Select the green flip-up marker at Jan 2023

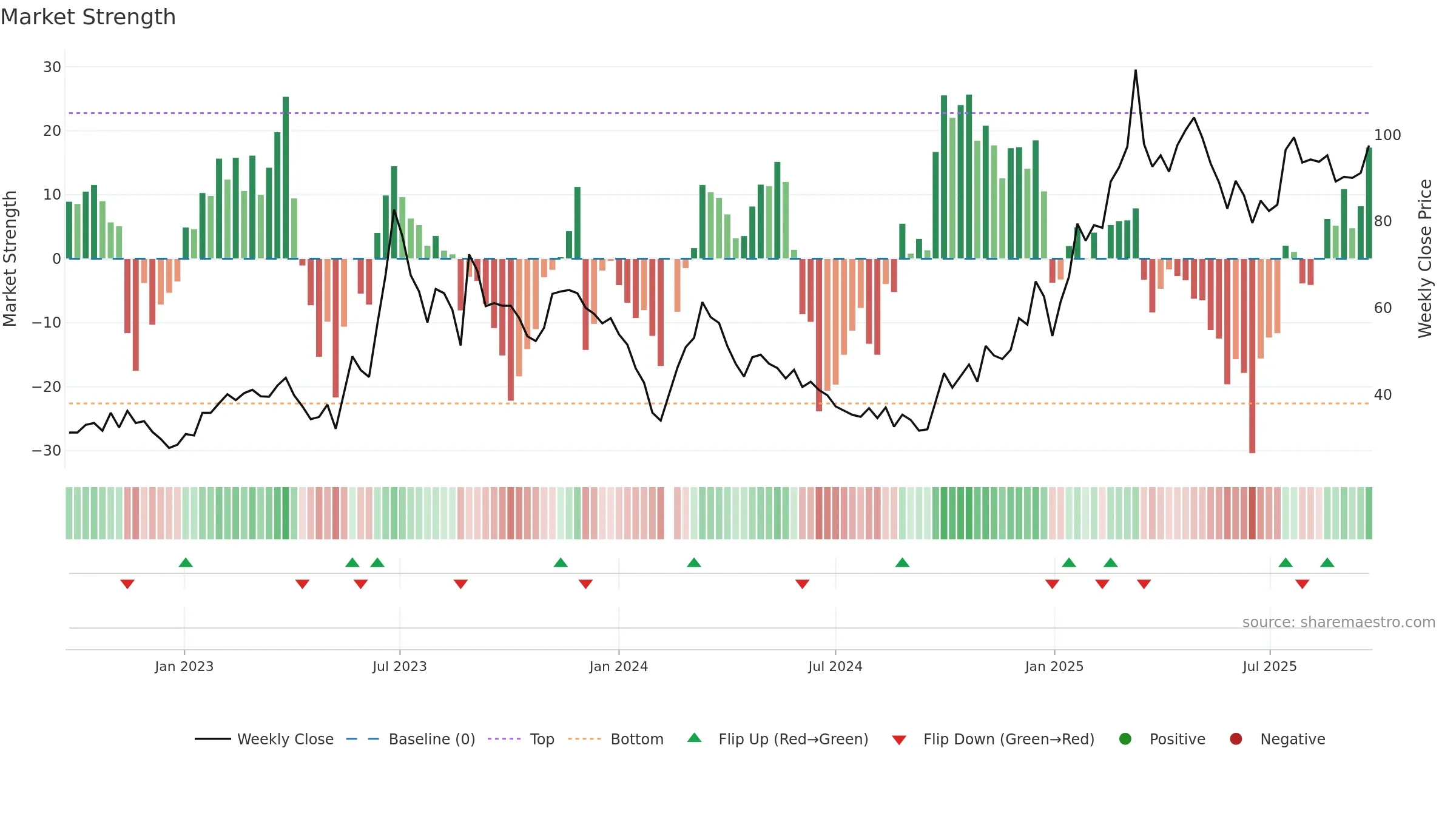click(186, 562)
